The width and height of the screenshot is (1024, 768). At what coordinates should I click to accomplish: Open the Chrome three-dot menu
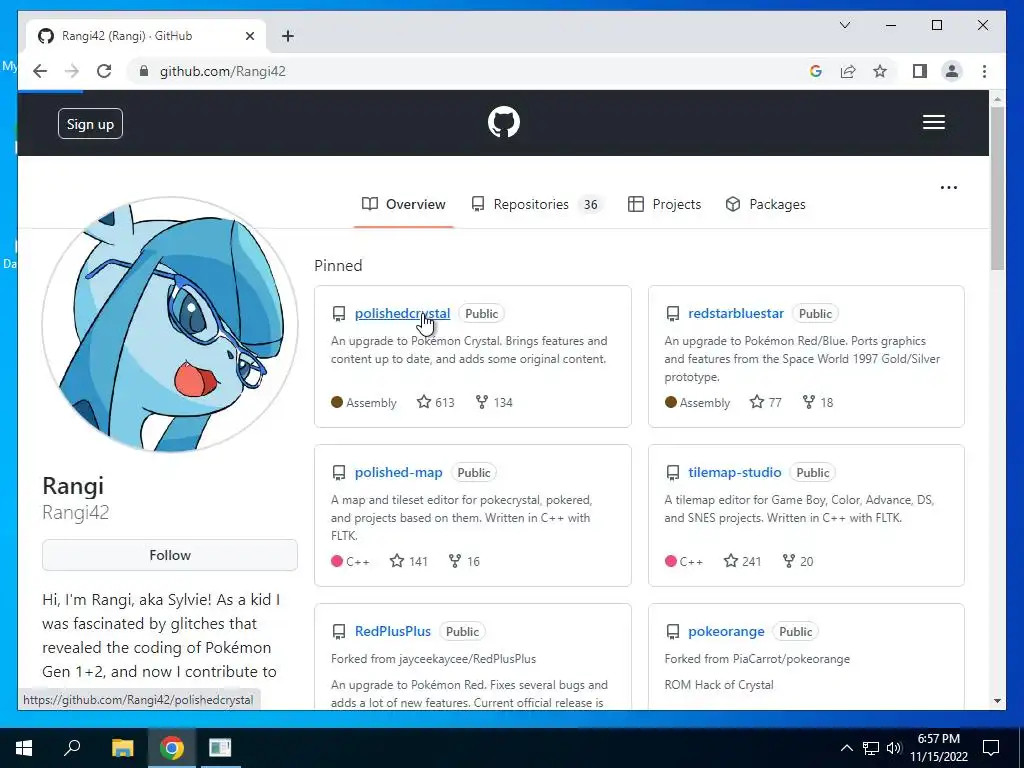pyautogui.click(x=984, y=71)
